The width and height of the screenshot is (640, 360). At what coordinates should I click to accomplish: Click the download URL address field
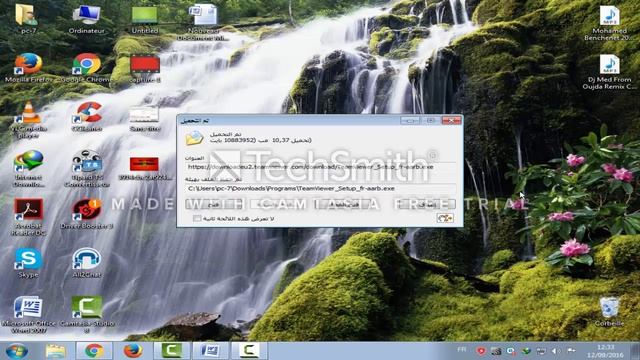tap(321, 167)
